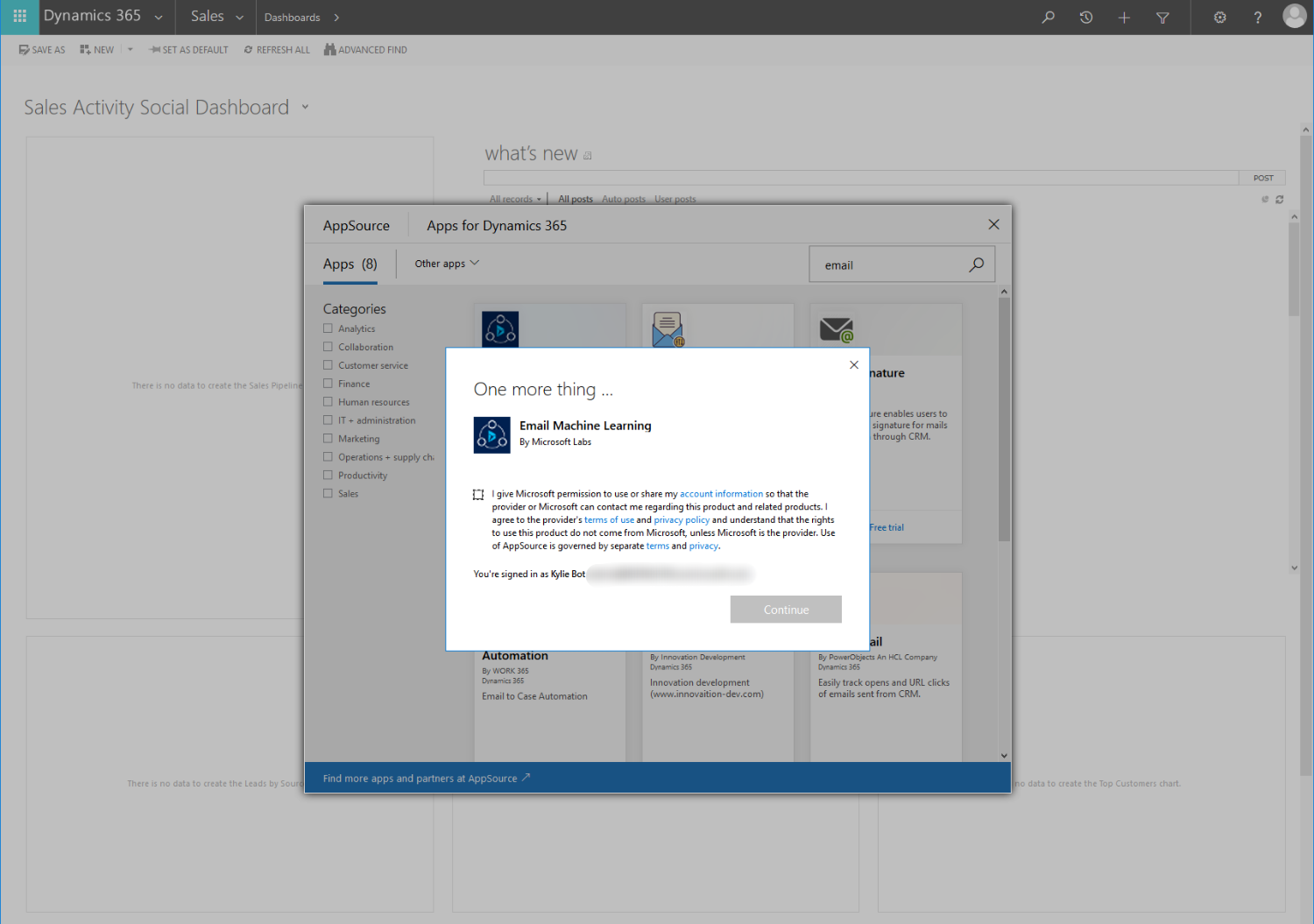Click the help question mark icon
Image resolution: width=1314 pixels, height=924 pixels.
[1257, 18]
